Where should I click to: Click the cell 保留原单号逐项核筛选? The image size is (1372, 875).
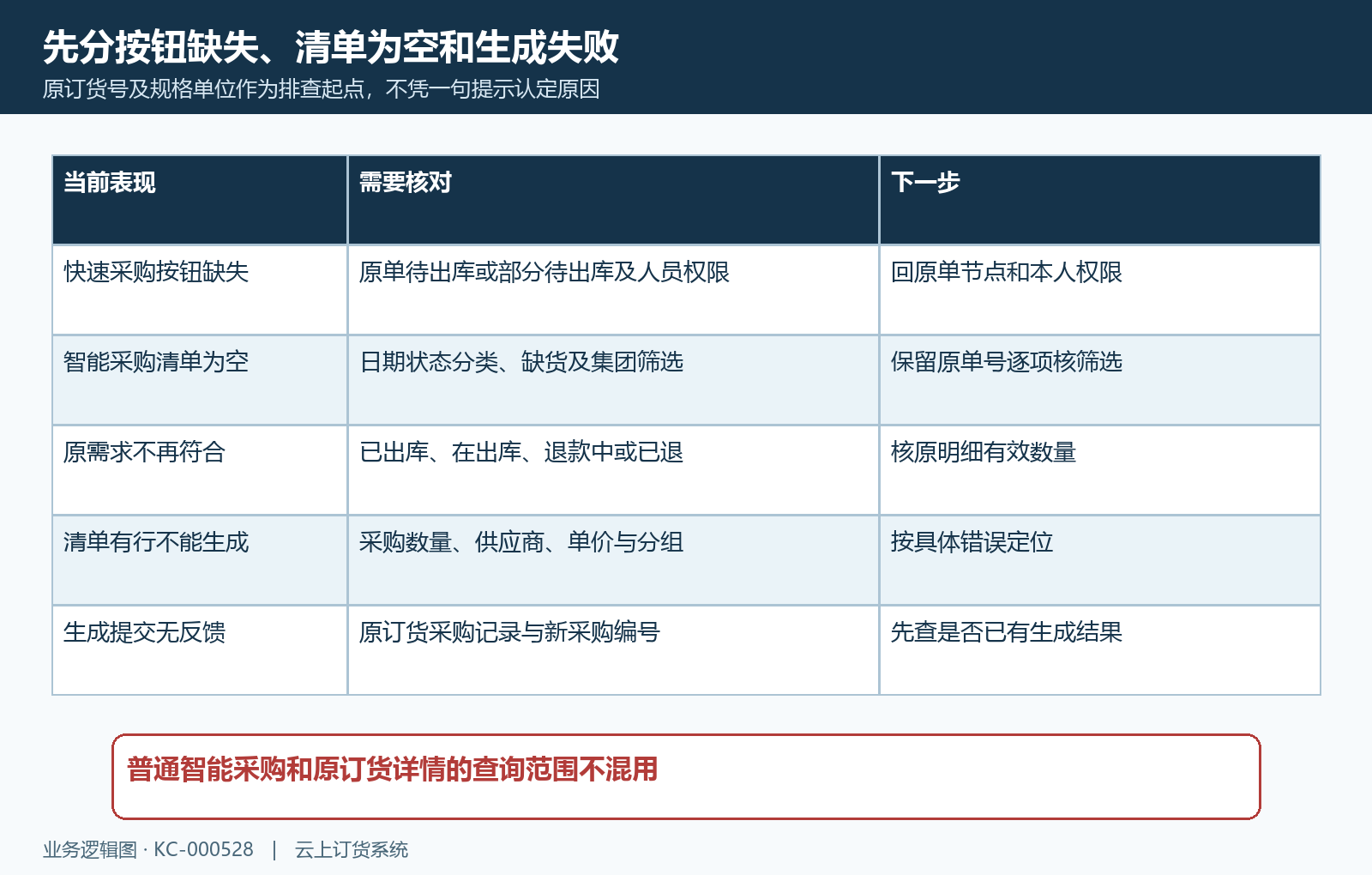(1100, 380)
